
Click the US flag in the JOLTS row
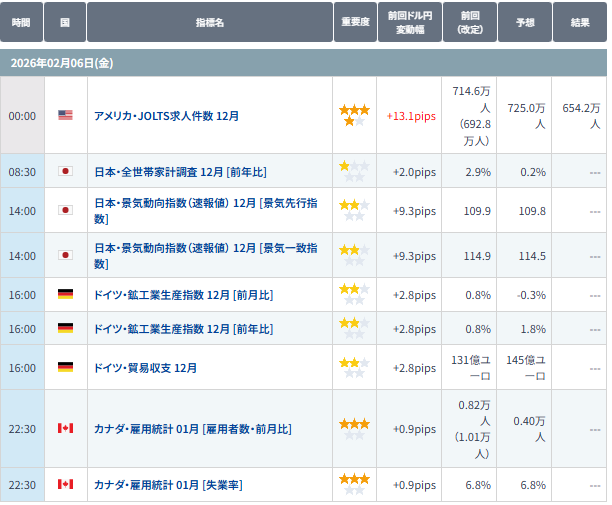click(65, 116)
